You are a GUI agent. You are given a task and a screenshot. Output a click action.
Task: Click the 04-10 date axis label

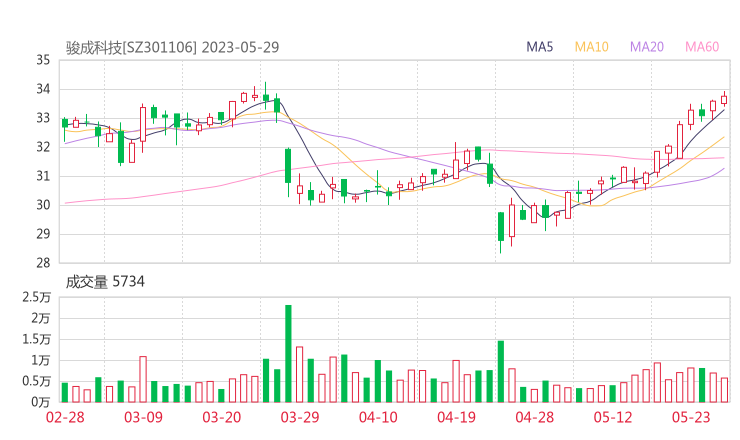(x=378, y=417)
